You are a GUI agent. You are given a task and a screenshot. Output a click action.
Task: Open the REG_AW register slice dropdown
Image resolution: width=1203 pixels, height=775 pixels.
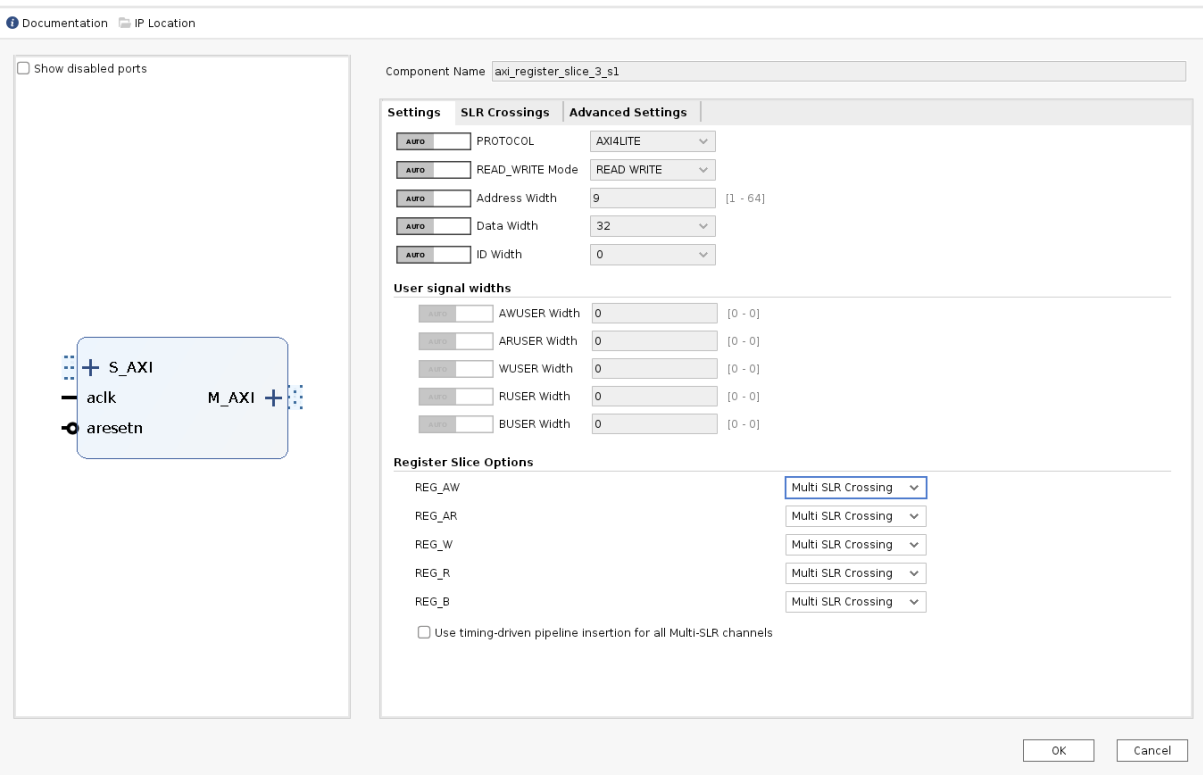click(x=856, y=487)
